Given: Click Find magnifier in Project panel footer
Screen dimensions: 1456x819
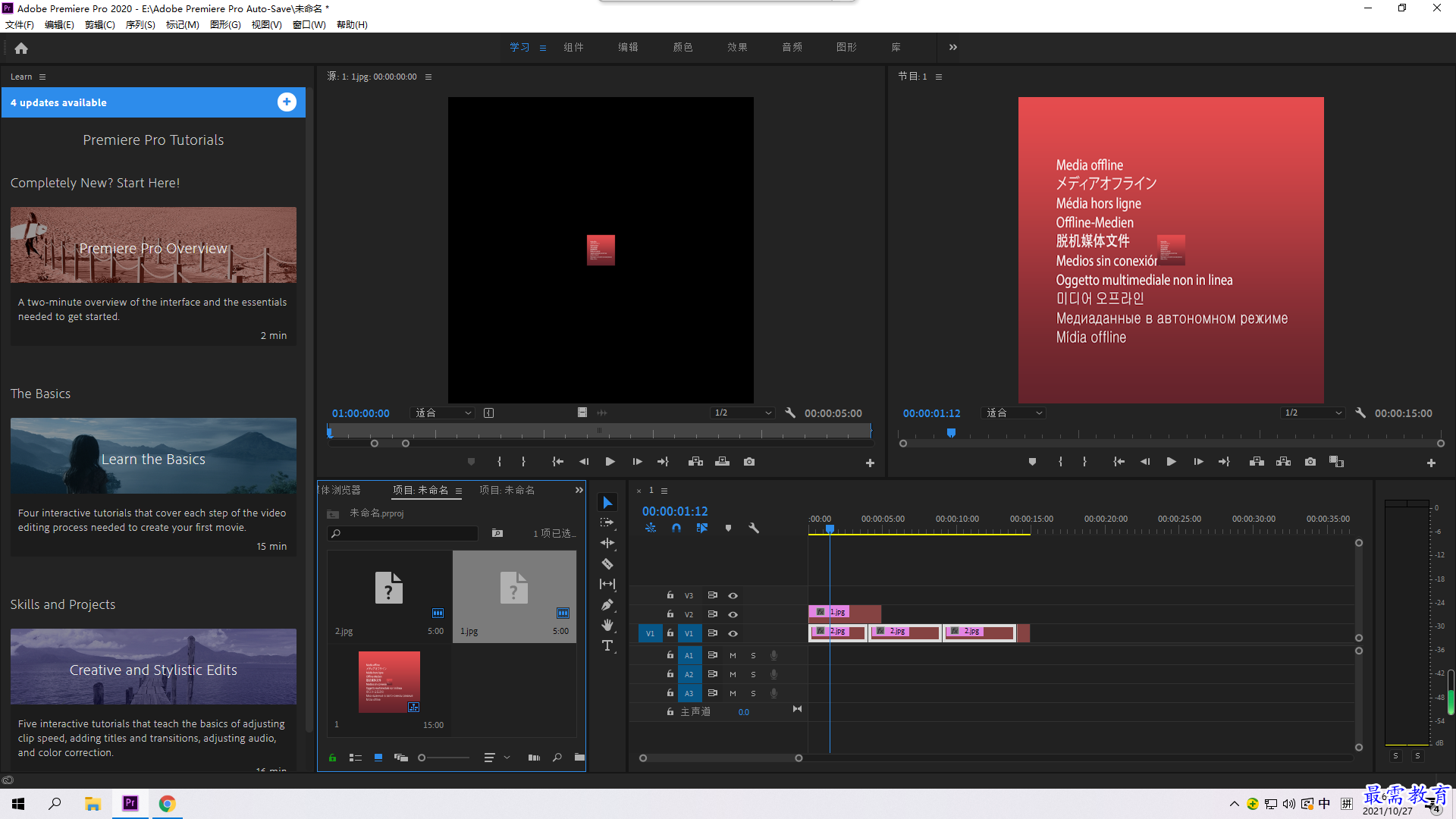Looking at the screenshot, I should point(557,757).
